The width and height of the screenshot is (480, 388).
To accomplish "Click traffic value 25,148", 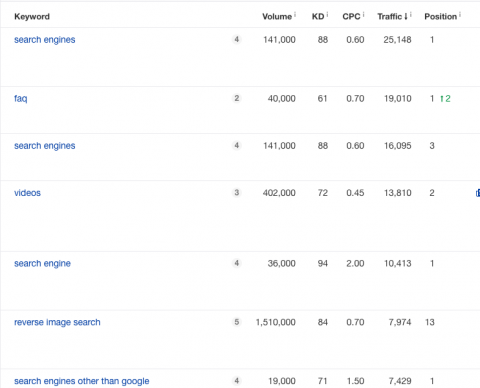I will click(397, 40).
